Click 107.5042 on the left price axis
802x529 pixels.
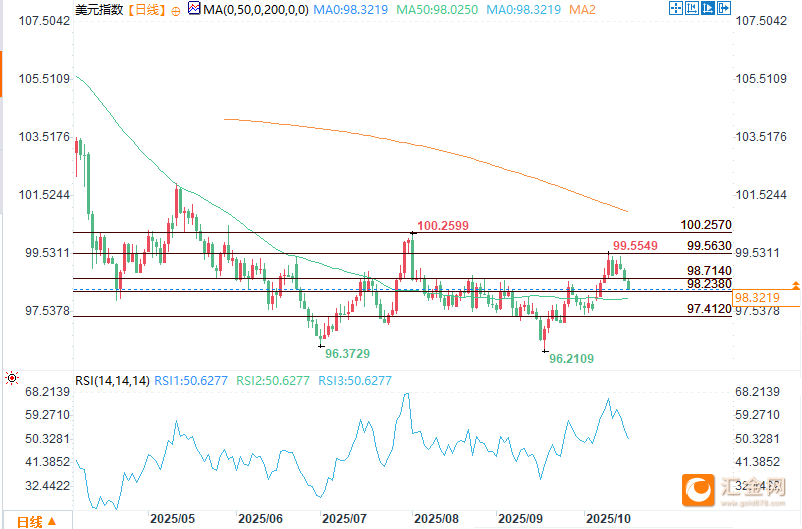click(x=44, y=21)
